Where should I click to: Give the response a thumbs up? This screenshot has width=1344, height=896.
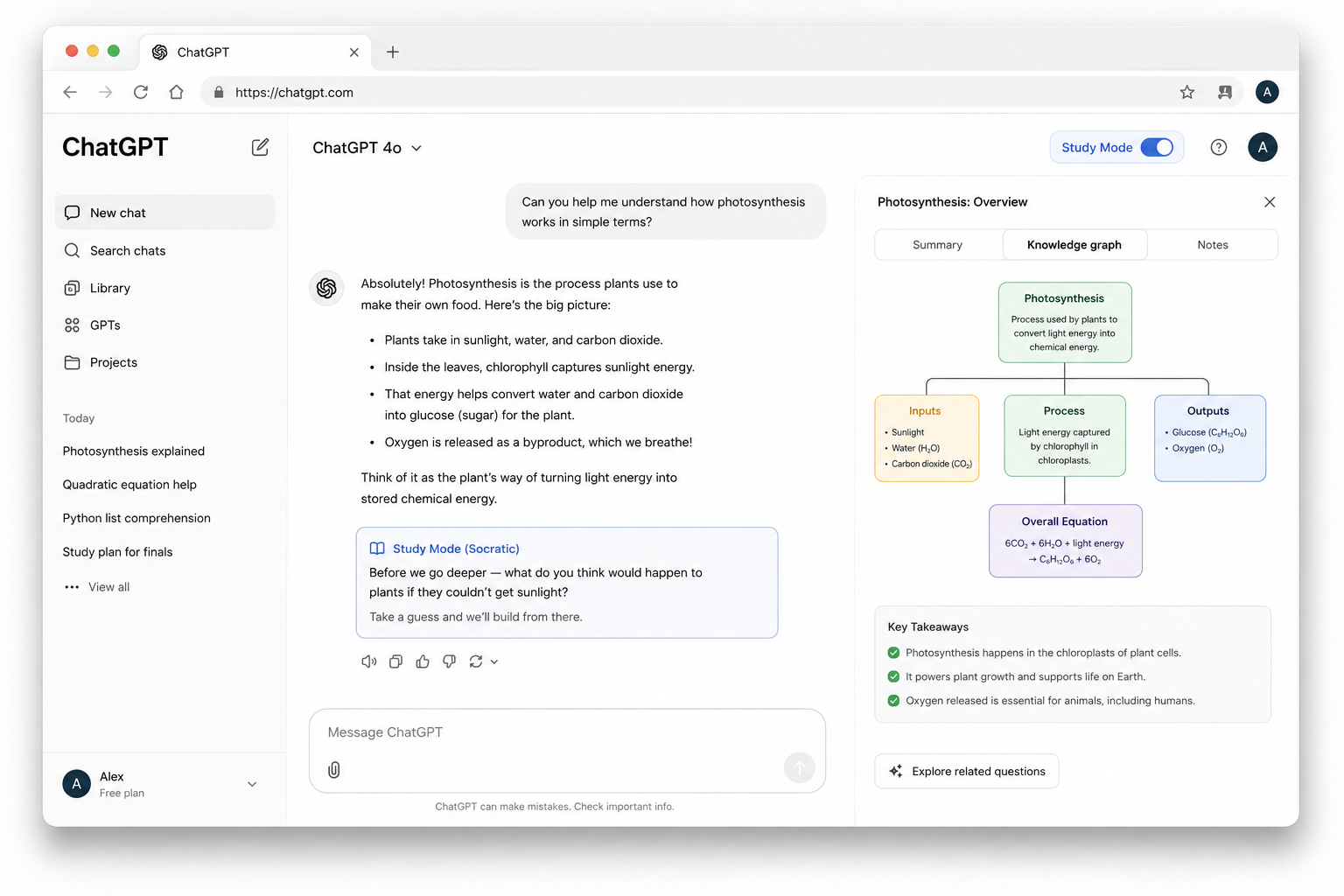[x=423, y=661]
